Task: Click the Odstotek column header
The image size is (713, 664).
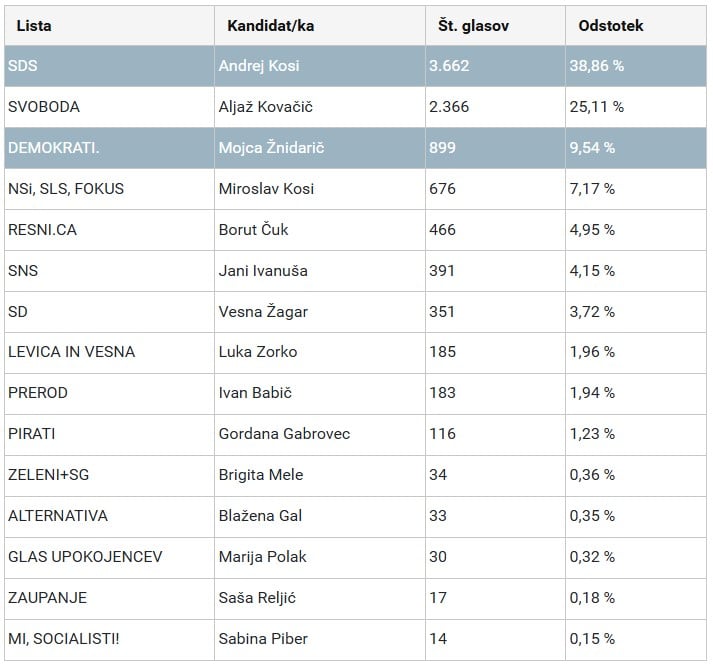Action: click(x=610, y=25)
